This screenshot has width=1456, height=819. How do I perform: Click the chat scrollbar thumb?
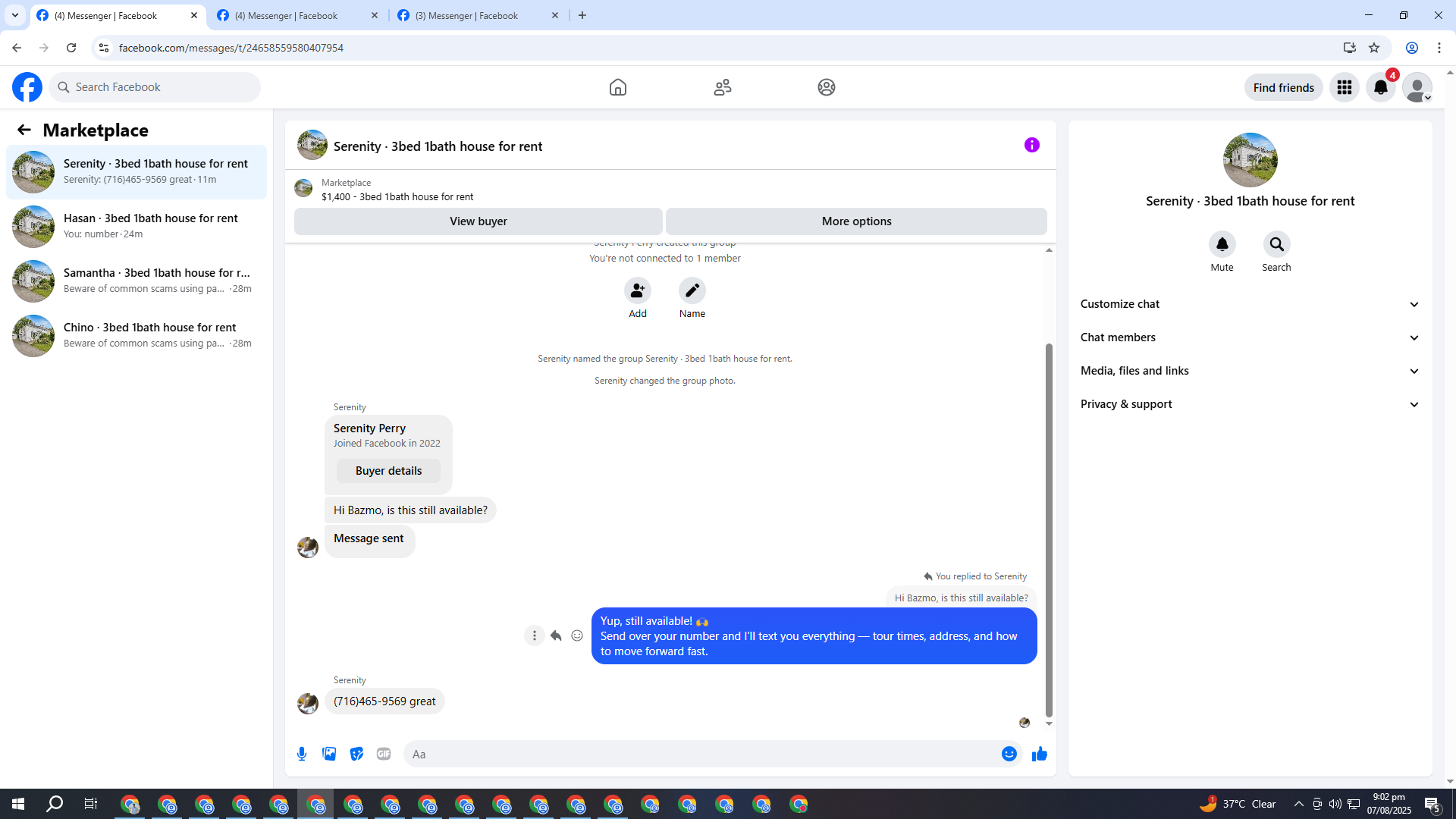click(x=1049, y=529)
